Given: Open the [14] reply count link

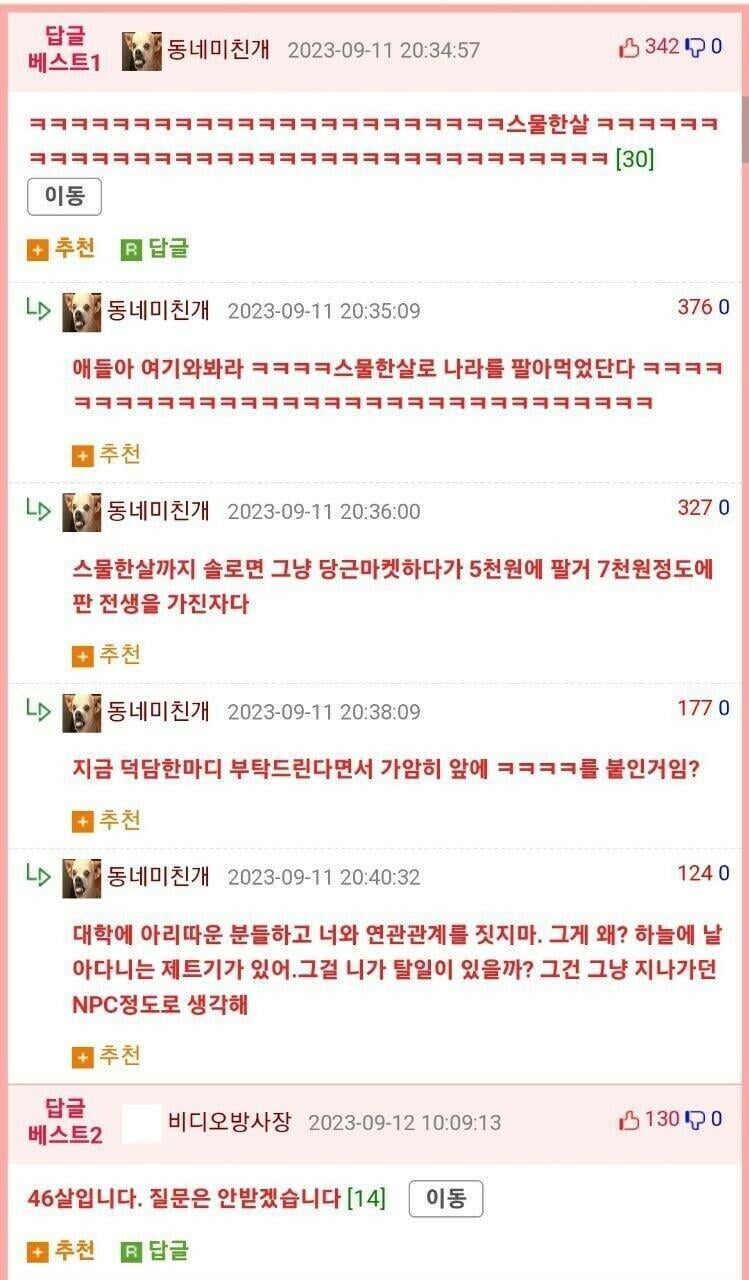Looking at the screenshot, I should (366, 1198).
